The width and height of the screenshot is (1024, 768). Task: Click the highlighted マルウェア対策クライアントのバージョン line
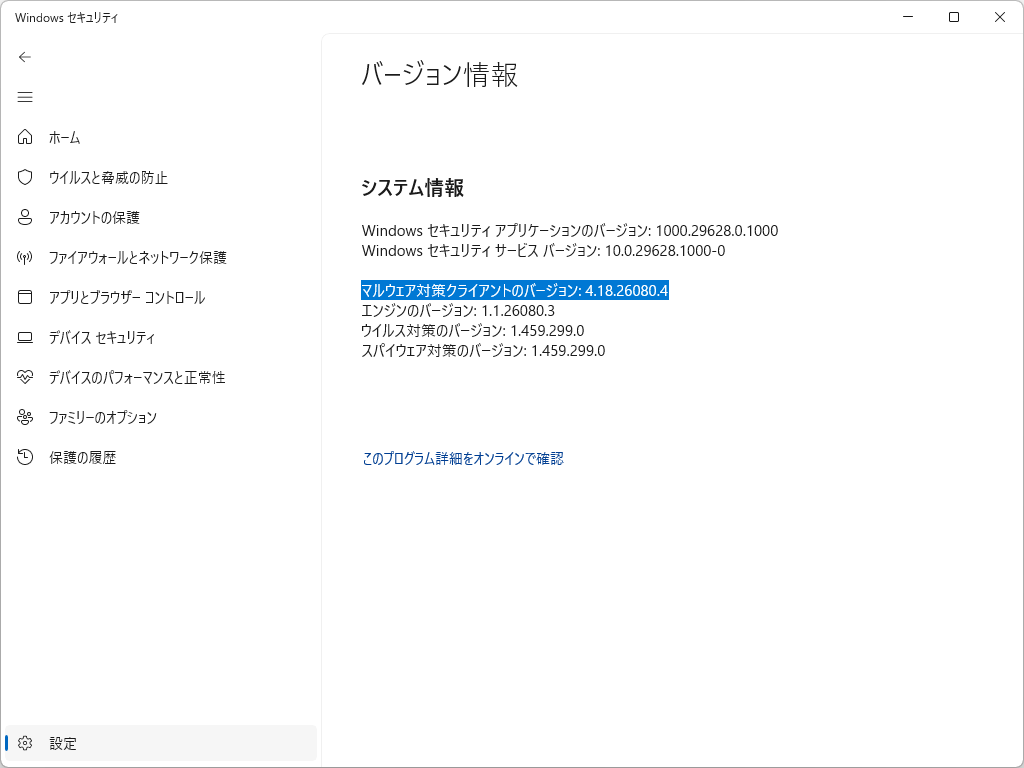515,291
